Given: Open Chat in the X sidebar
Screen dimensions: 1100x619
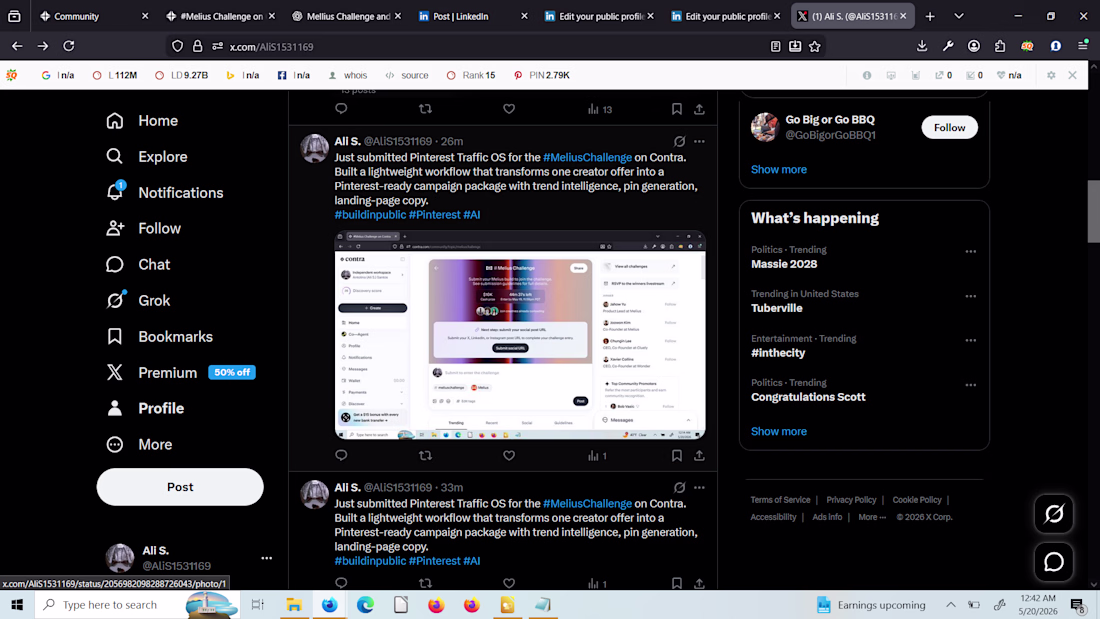Looking at the screenshot, I should (138, 265).
